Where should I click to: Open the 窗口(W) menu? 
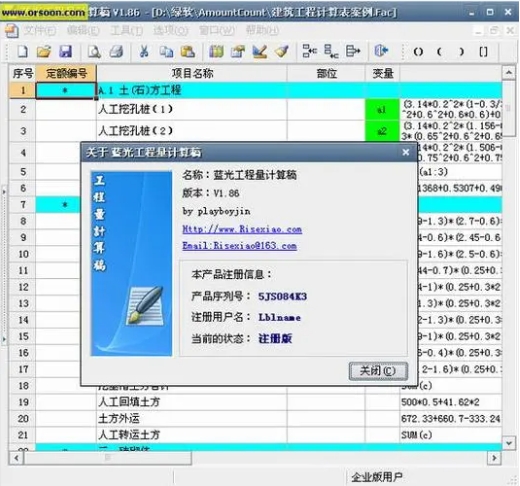click(217, 31)
